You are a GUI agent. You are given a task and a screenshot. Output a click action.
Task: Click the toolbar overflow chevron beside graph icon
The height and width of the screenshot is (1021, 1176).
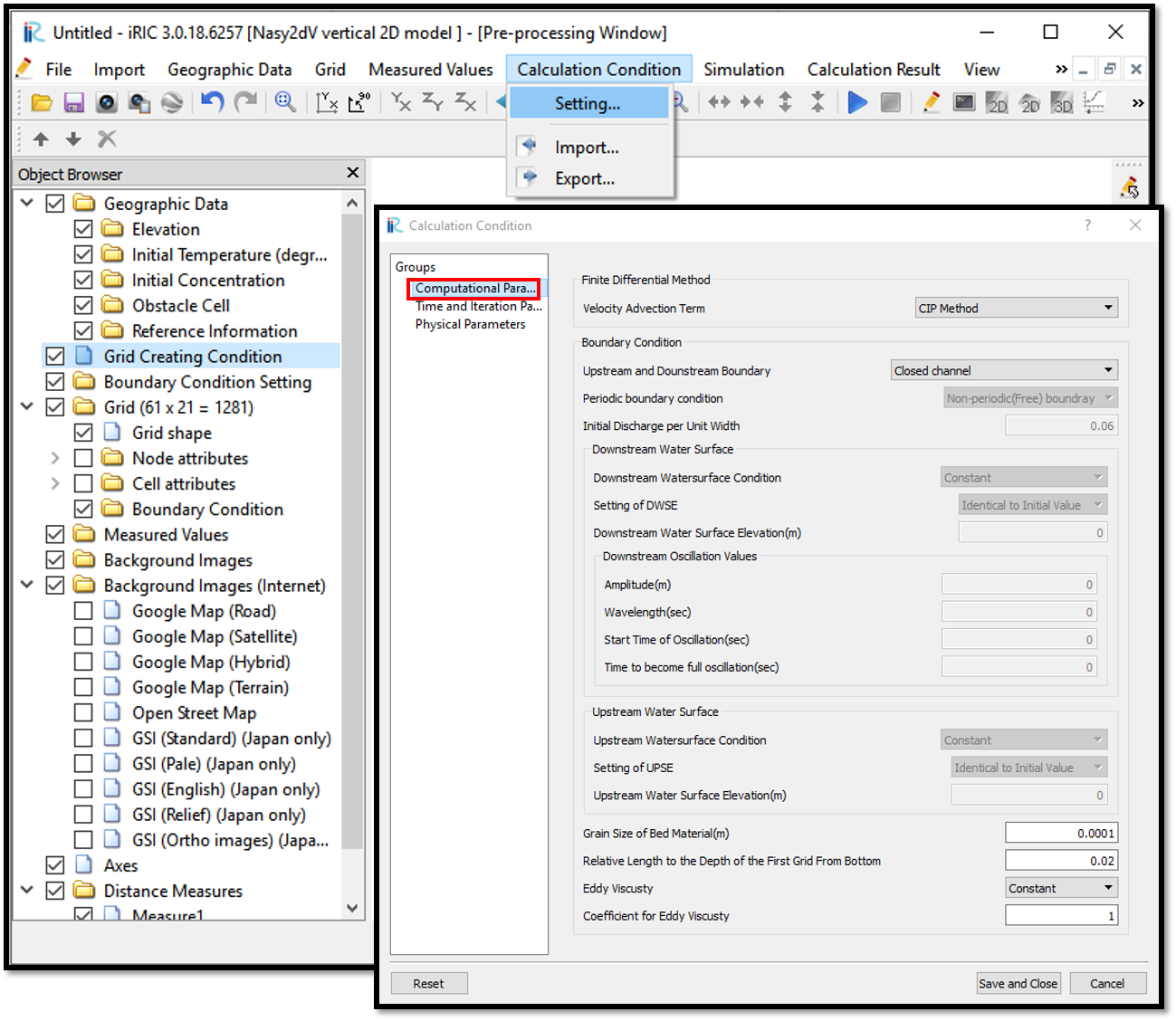coord(1137,103)
